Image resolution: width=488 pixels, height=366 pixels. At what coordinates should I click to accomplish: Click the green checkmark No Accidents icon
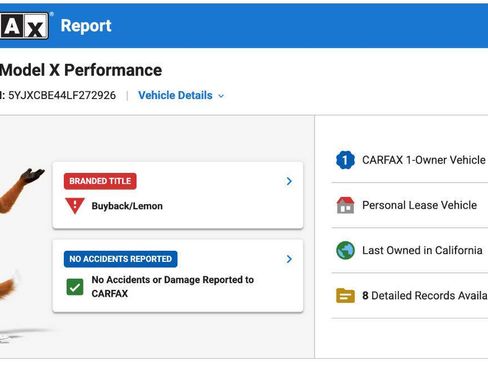click(x=75, y=287)
